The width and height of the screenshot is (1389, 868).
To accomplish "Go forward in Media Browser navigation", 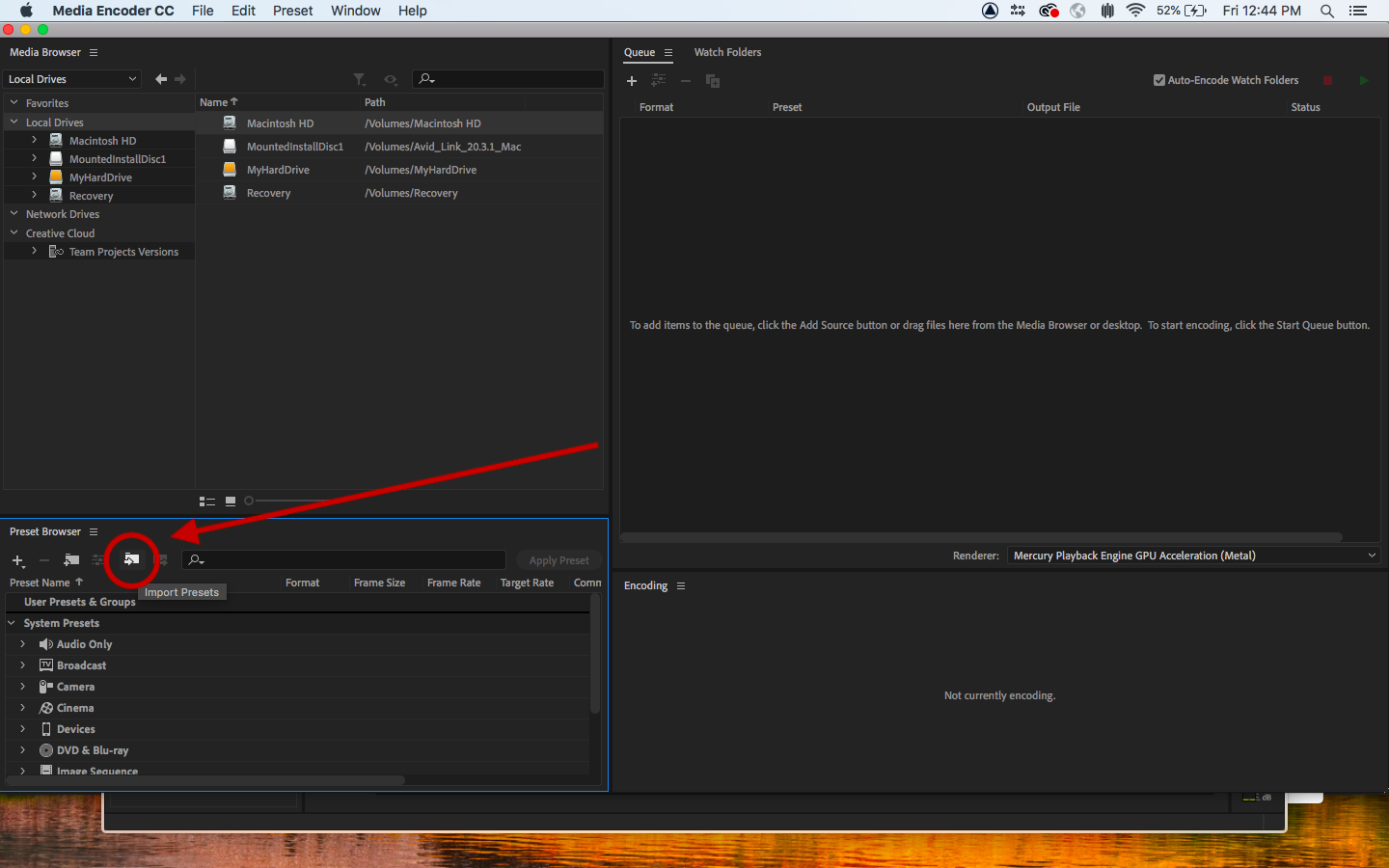I will (179, 79).
